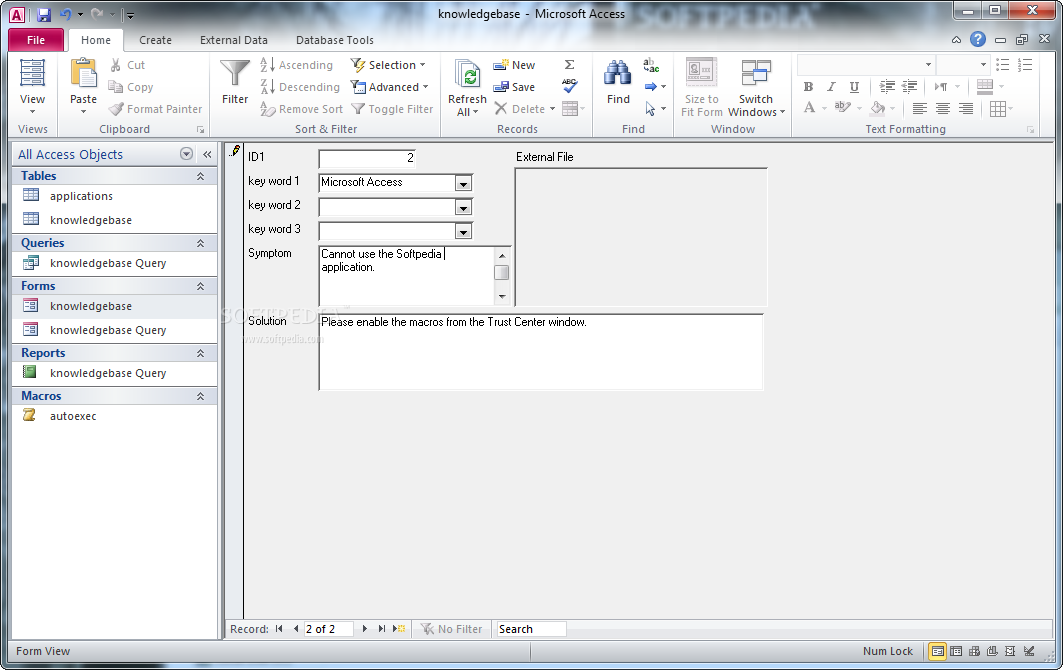Image resolution: width=1063 pixels, height=670 pixels.
Task: Apply bullet list formatting
Action: coord(1003,64)
